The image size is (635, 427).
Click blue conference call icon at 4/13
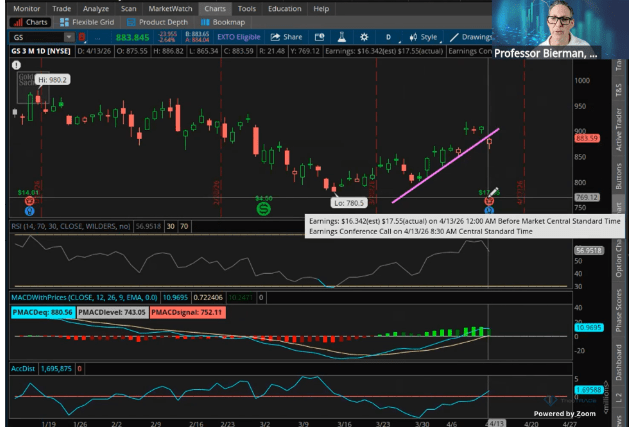489,210
